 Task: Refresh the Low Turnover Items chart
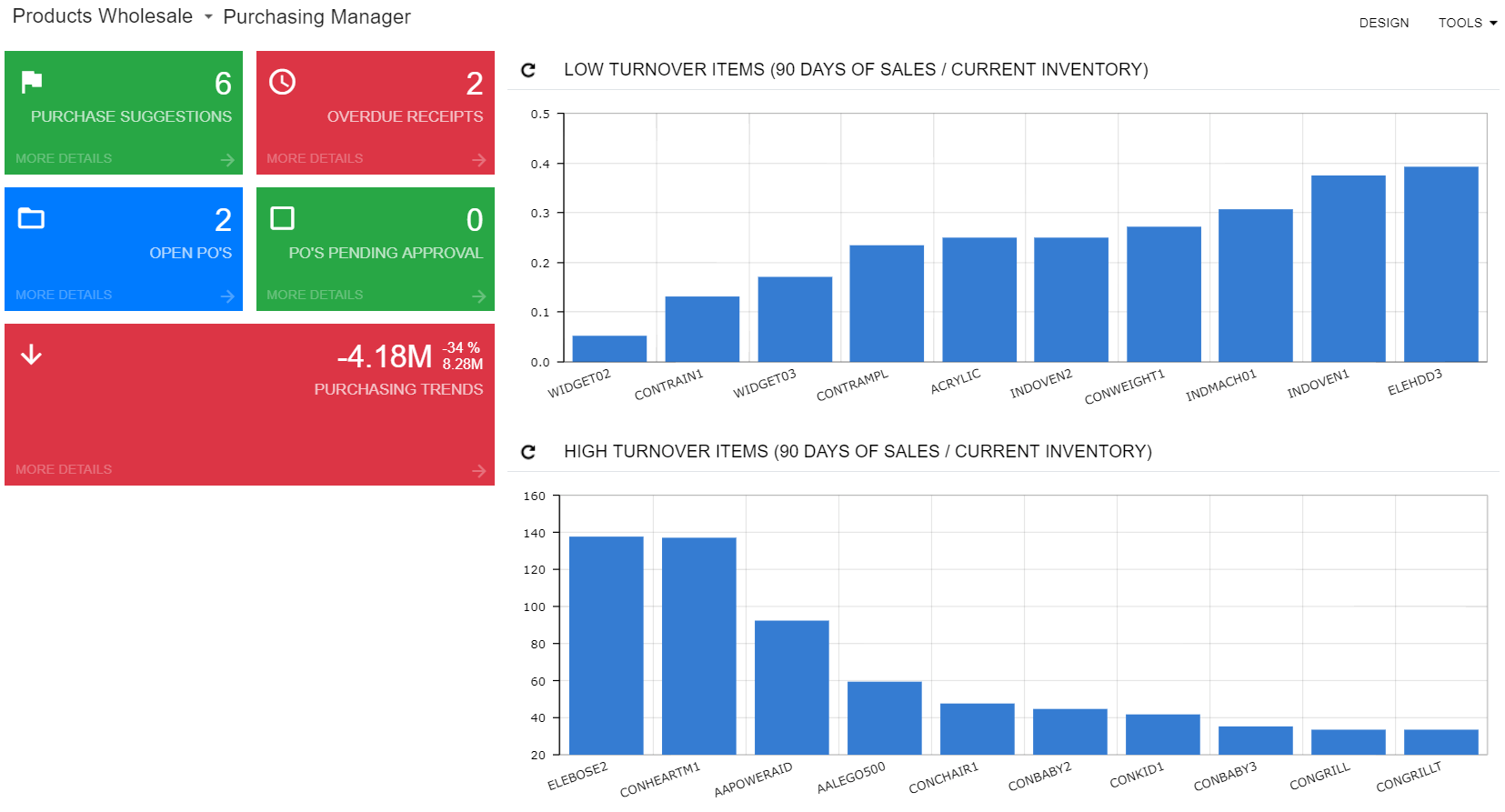click(x=528, y=70)
